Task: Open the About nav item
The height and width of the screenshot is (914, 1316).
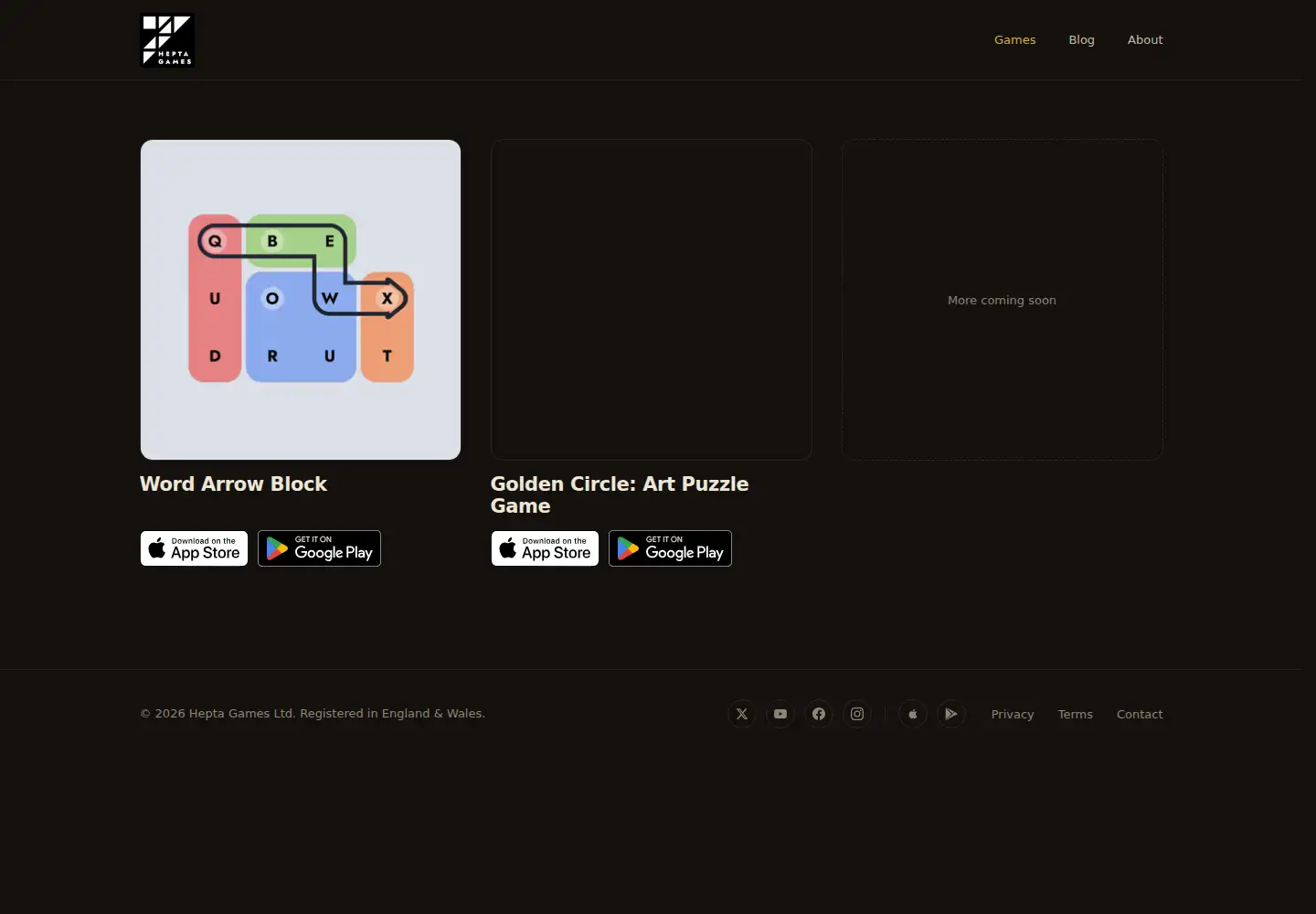Action: (1145, 40)
